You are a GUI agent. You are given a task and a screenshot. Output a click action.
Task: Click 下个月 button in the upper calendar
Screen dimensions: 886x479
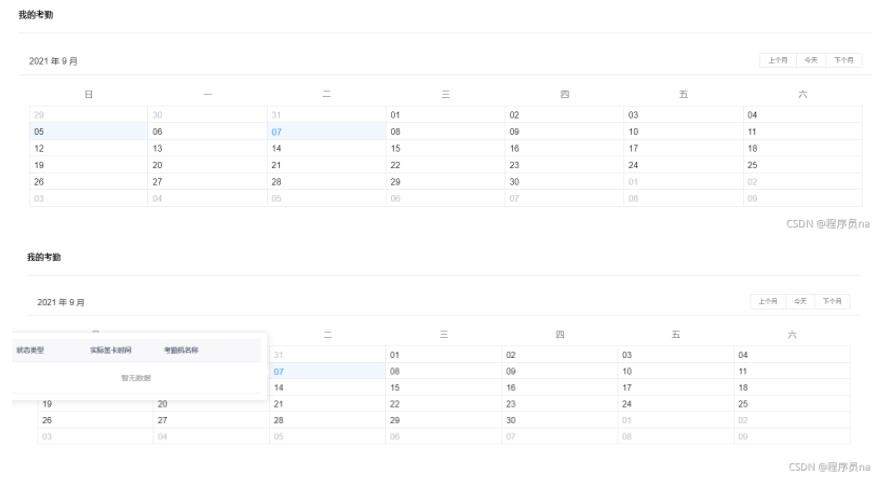[x=843, y=60]
